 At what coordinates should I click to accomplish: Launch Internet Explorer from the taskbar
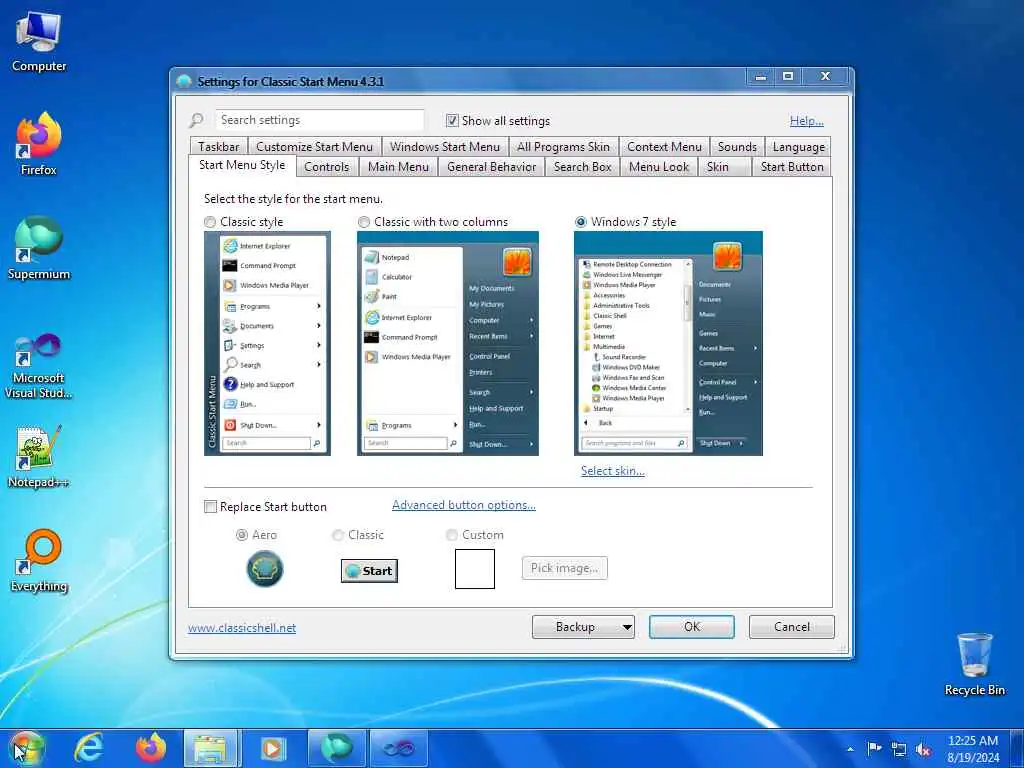[x=88, y=748]
